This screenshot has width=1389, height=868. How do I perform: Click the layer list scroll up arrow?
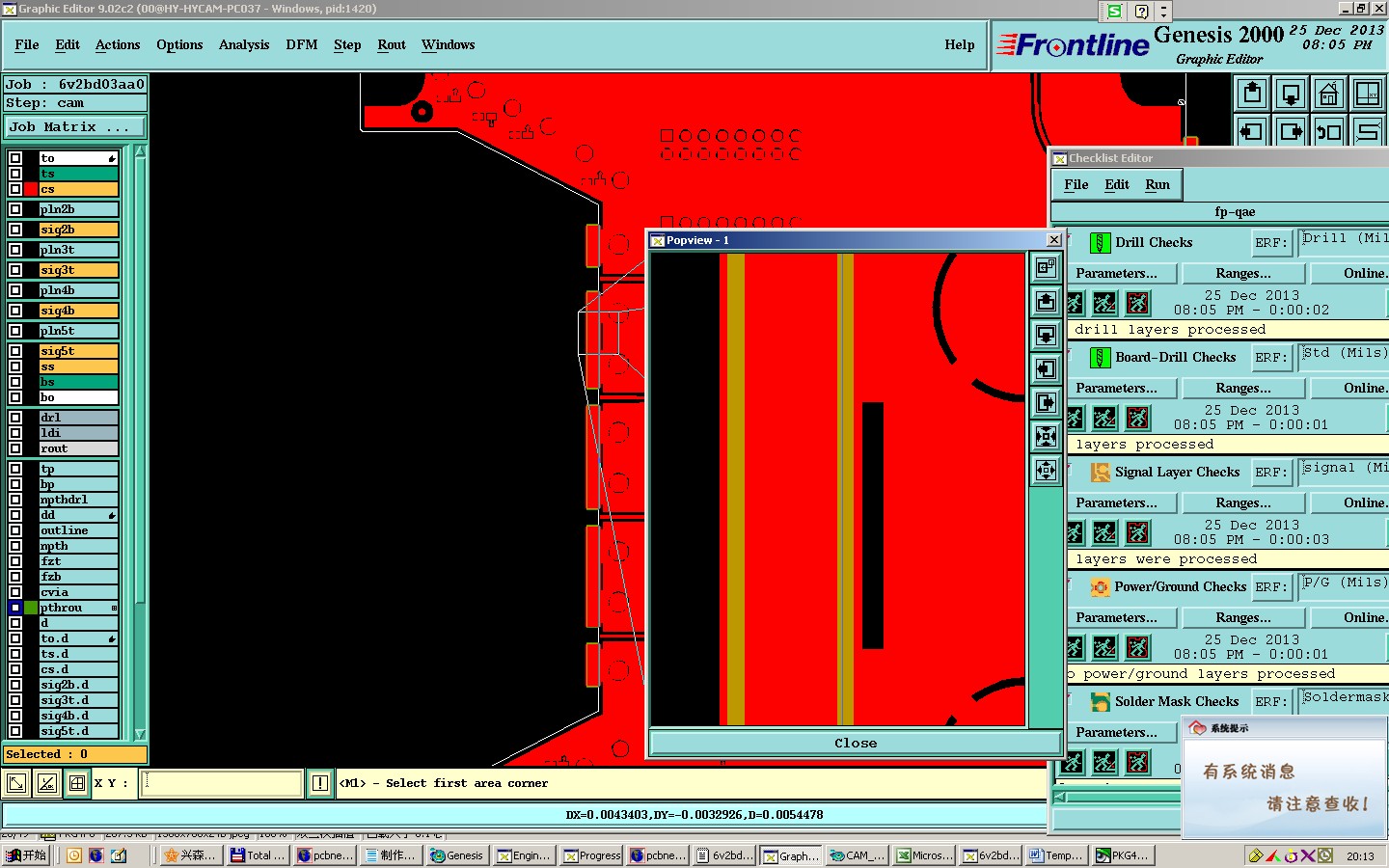(x=140, y=151)
